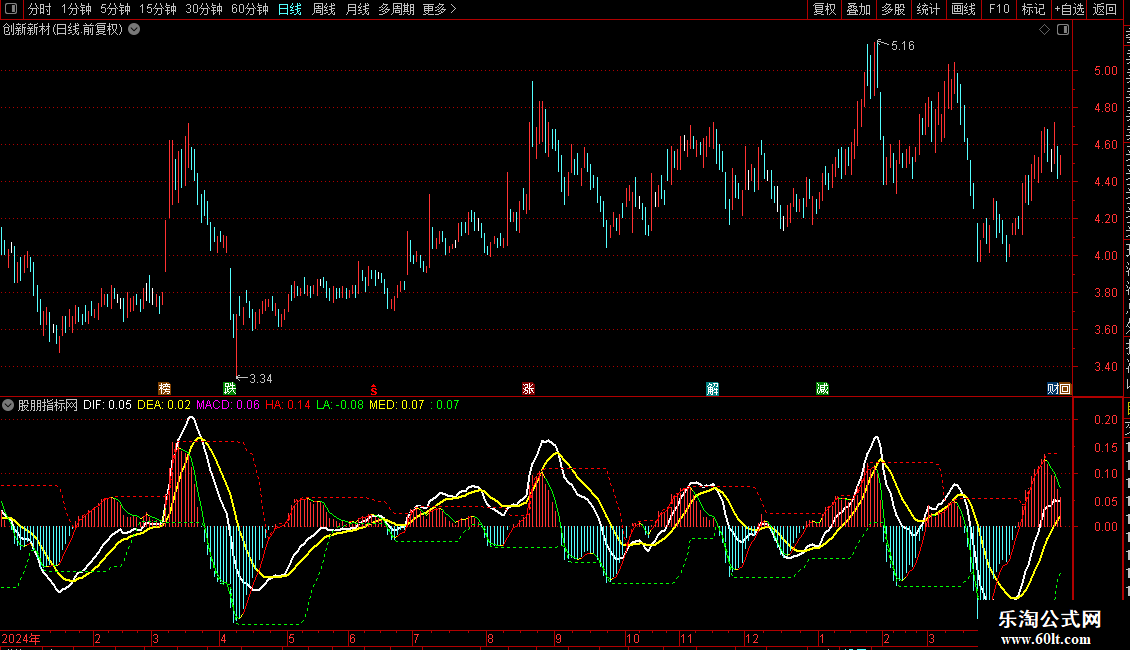Viewport: 1130px width, 650px height.
Task: Click the 跌 event marker icon
Action: pos(229,389)
